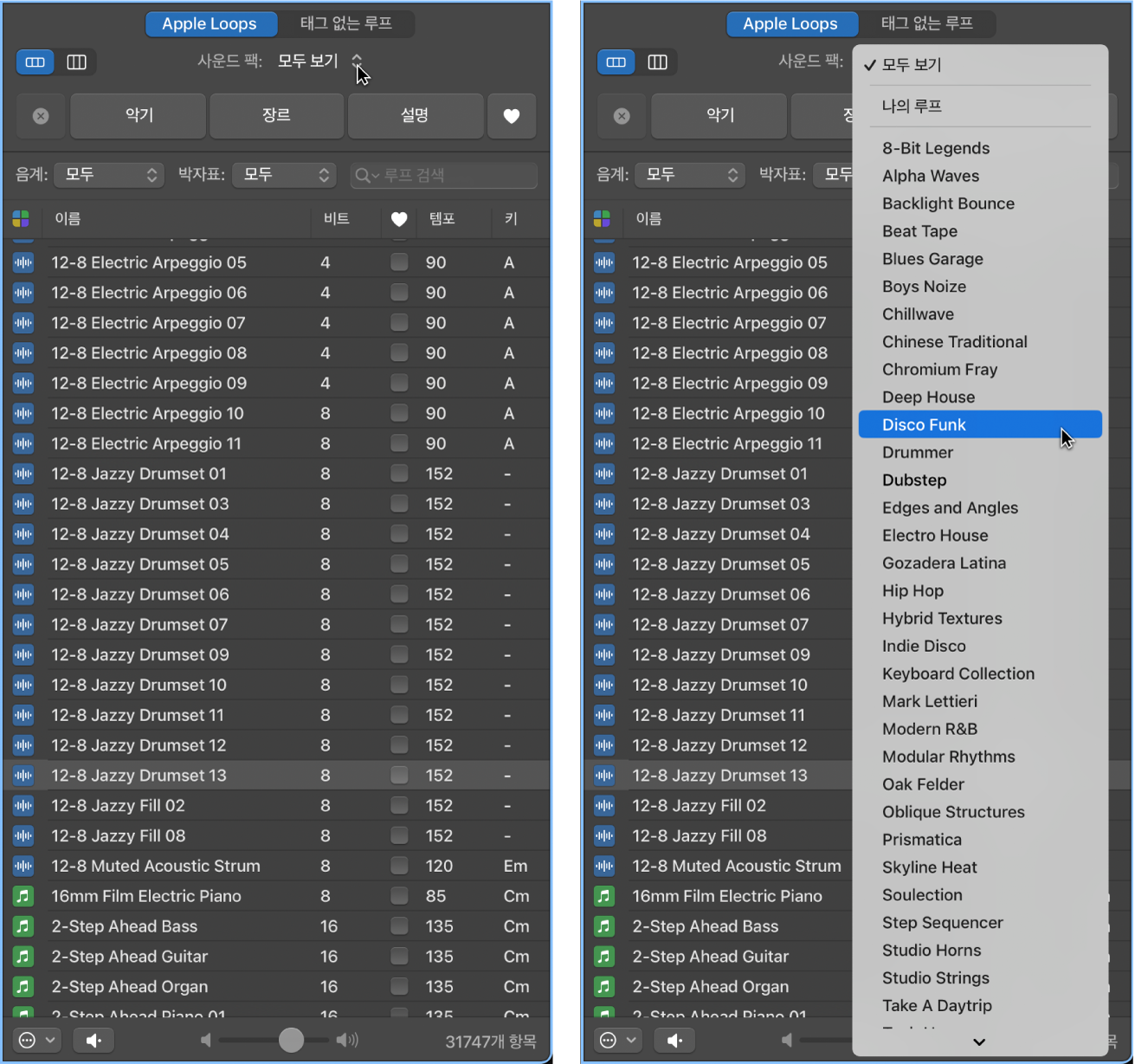Click 장르 genre button in left browser
Image resolution: width=1135 pixels, height=1064 pixels.
point(277,116)
